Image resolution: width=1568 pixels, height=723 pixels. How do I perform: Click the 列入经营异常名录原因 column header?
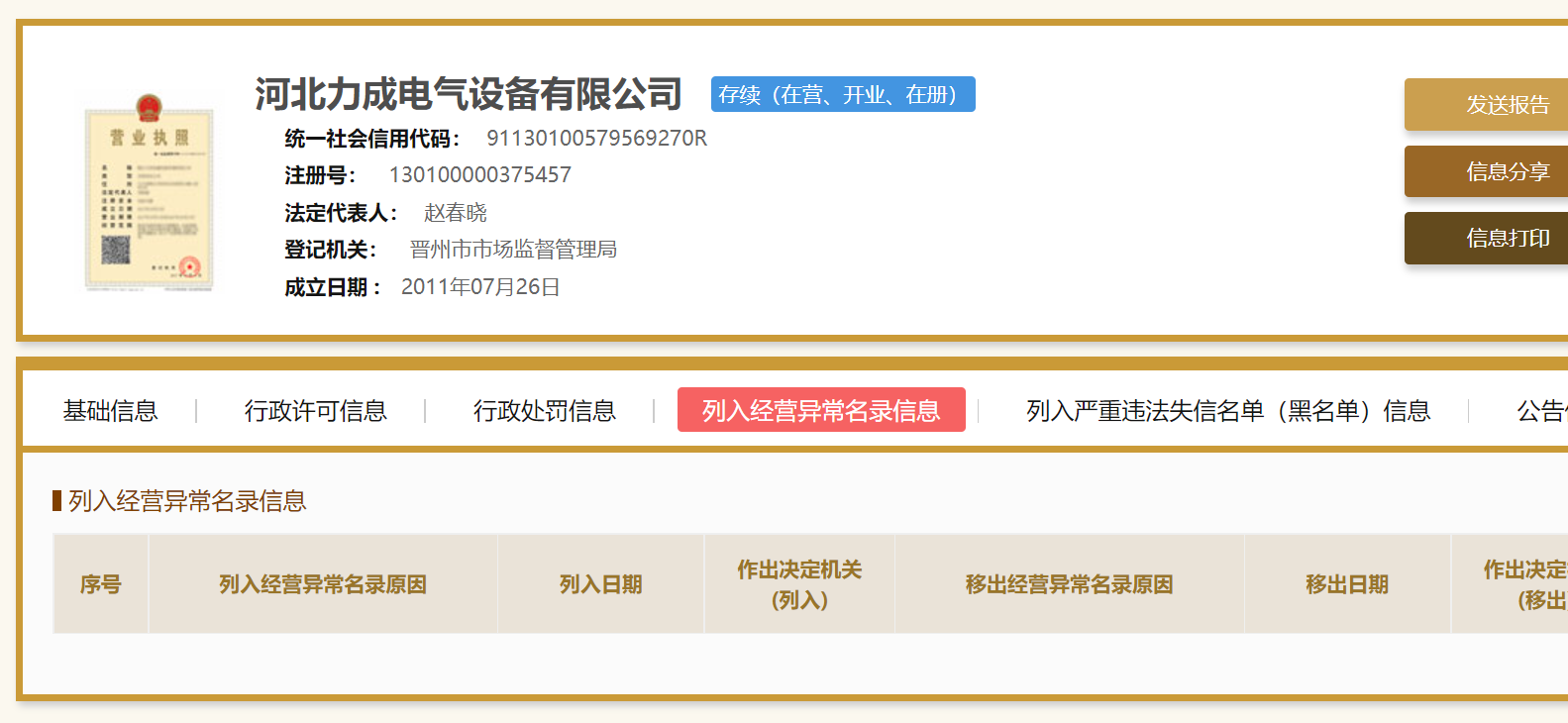[x=323, y=584]
